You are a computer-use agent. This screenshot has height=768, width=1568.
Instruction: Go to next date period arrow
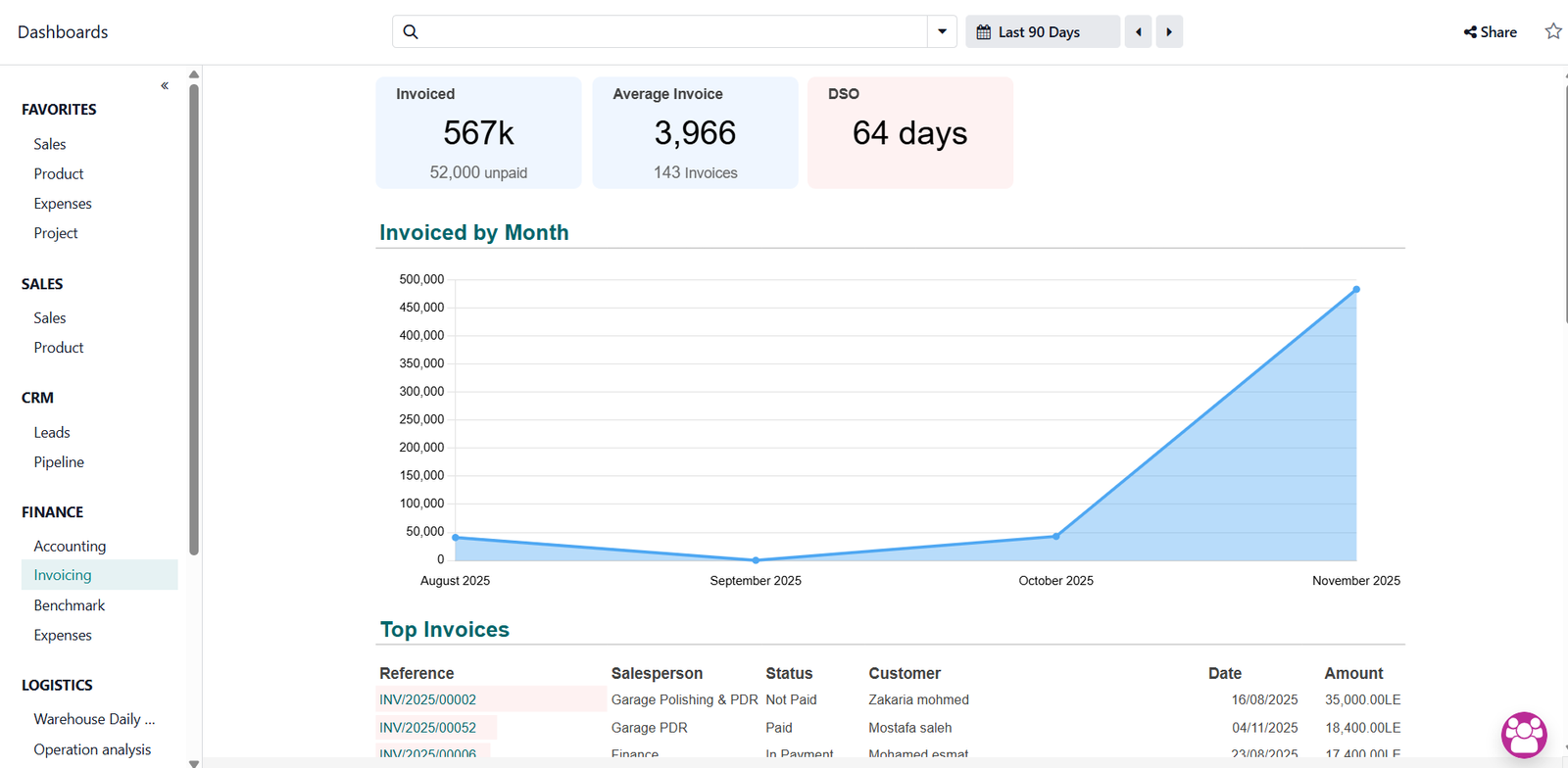pos(1169,32)
